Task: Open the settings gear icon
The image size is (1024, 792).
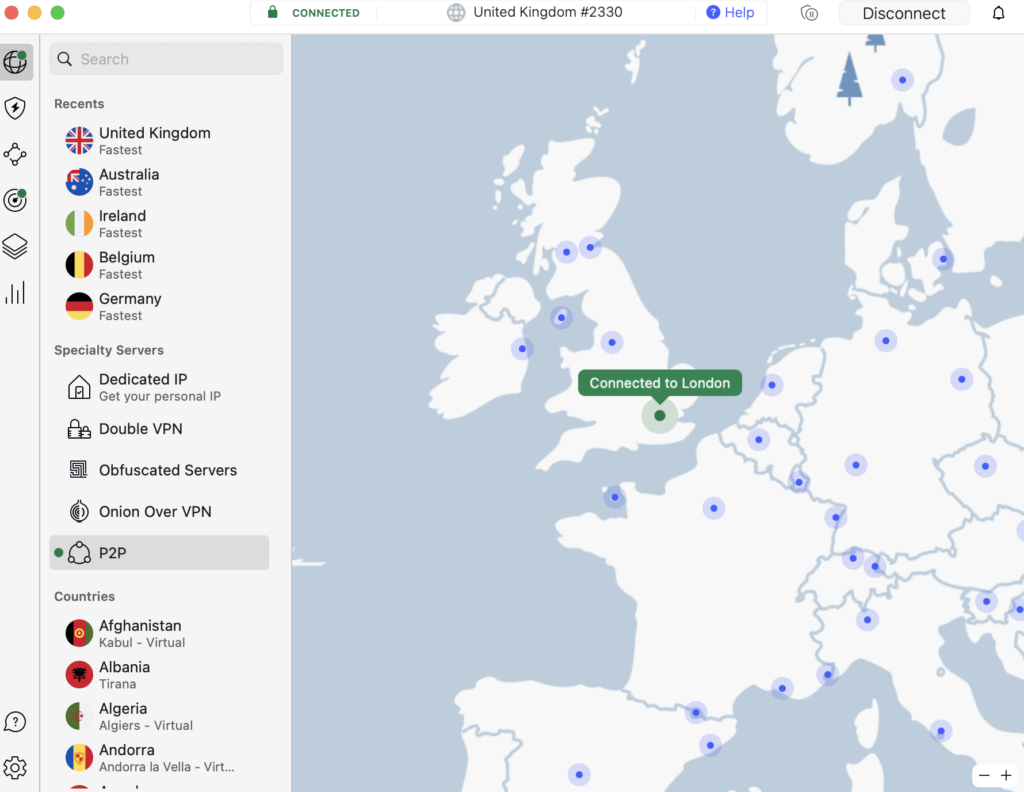Action: point(15,768)
